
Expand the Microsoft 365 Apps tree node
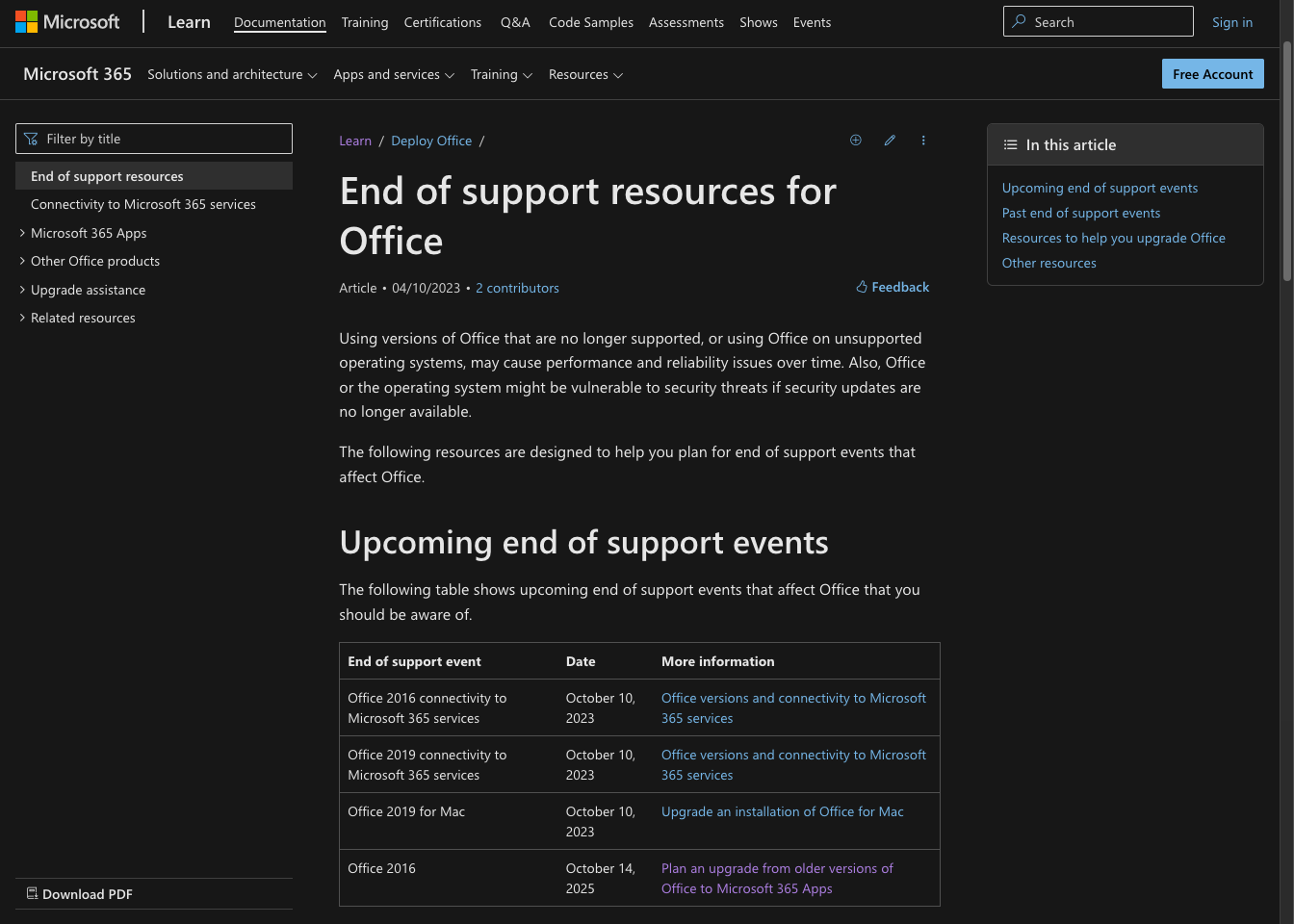pyautogui.click(x=22, y=233)
